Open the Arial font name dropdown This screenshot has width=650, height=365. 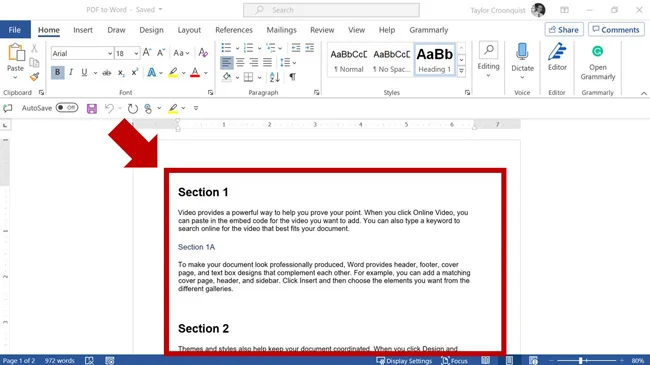tap(110, 54)
